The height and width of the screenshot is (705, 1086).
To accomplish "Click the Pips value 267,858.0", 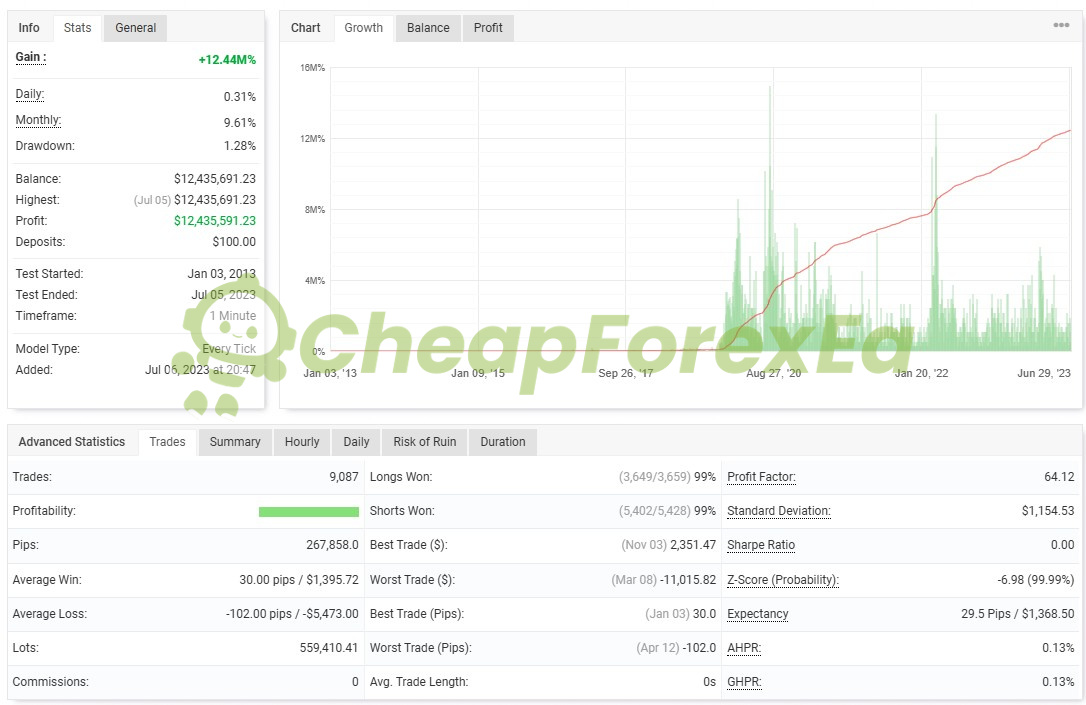I will (332, 545).
